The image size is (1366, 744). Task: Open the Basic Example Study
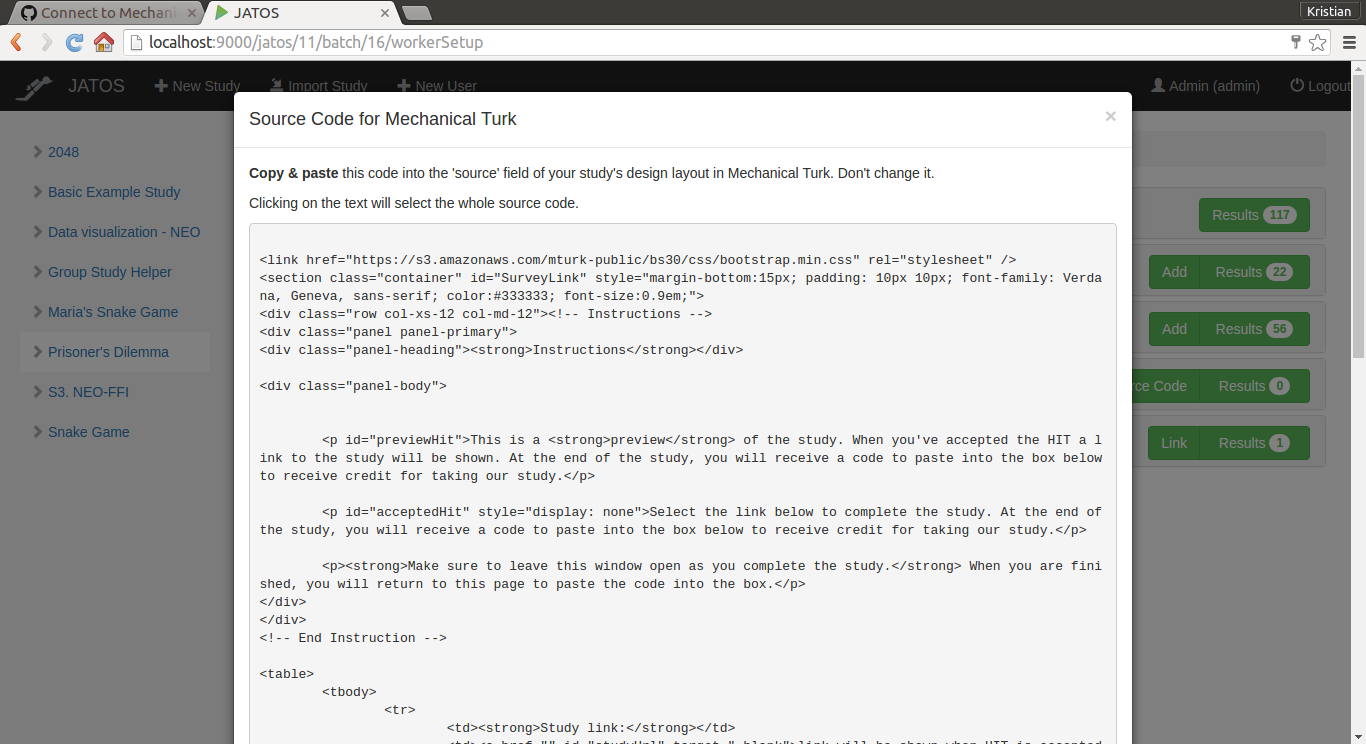(x=114, y=192)
